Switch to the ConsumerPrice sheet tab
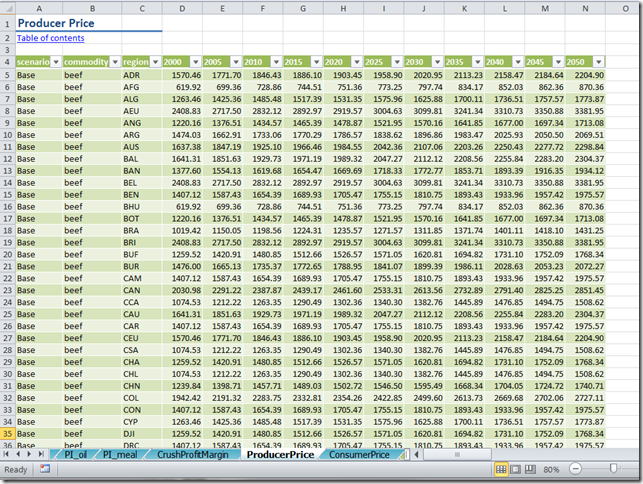Image resolution: width=643 pixels, height=484 pixels. pyautogui.click(x=358, y=454)
